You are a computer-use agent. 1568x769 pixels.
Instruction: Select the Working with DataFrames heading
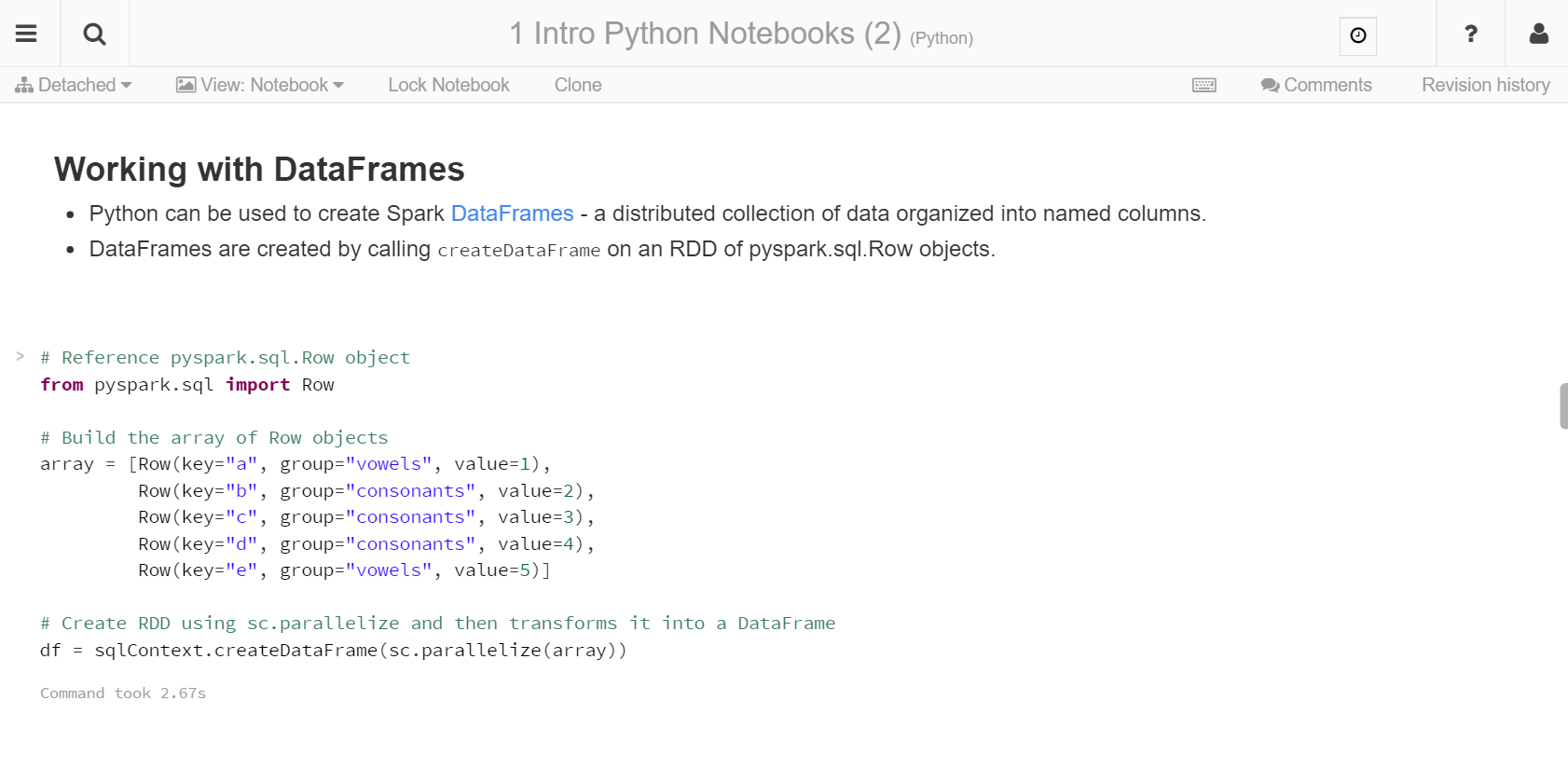259,170
